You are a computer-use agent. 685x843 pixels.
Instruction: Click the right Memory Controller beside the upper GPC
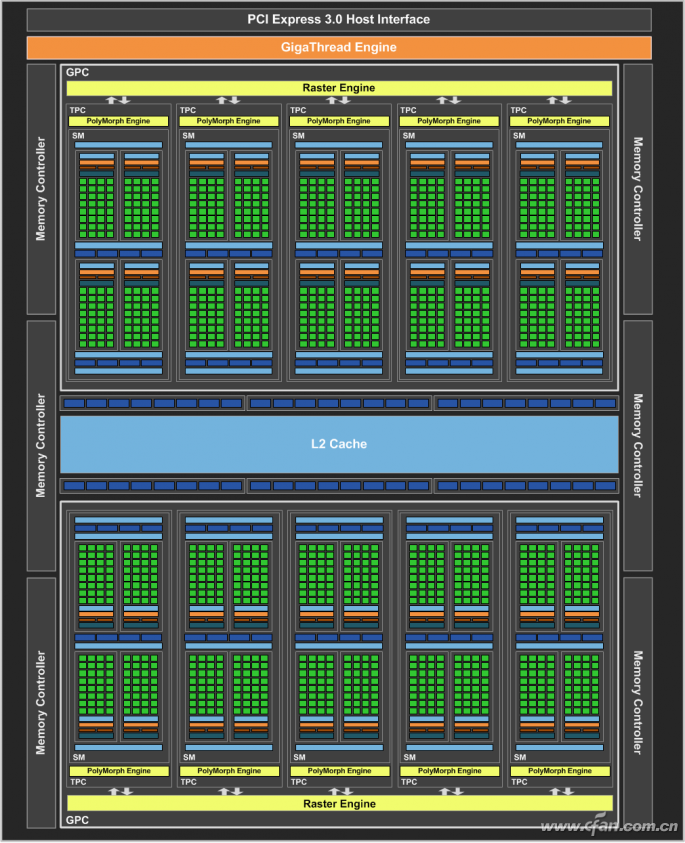click(638, 189)
